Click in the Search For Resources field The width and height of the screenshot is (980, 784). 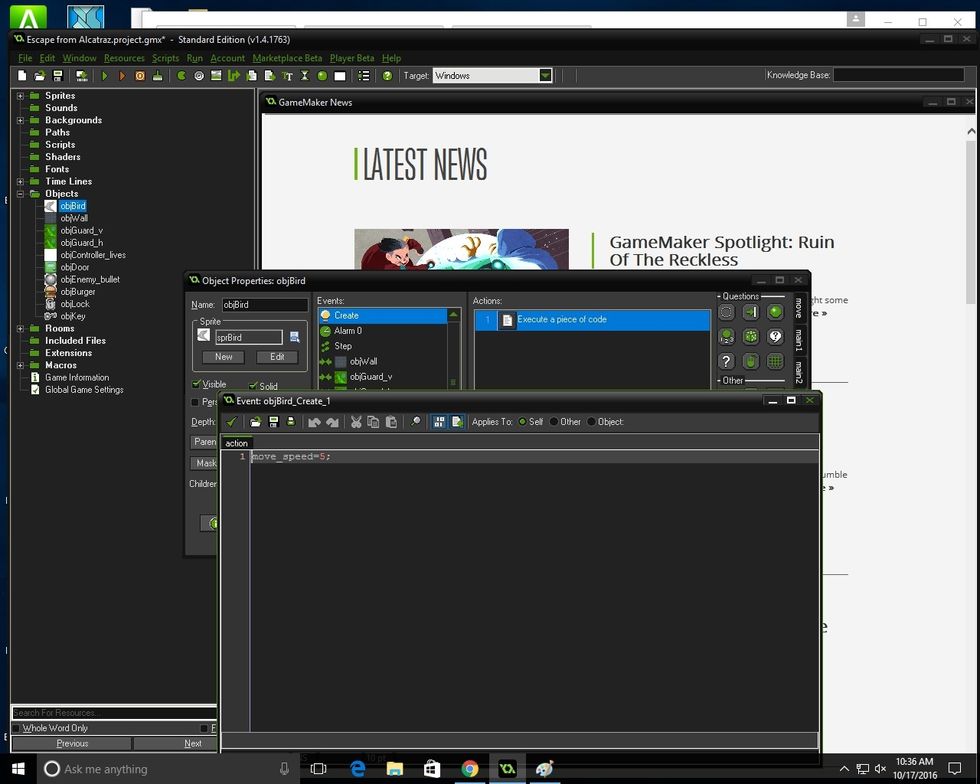[x=114, y=713]
